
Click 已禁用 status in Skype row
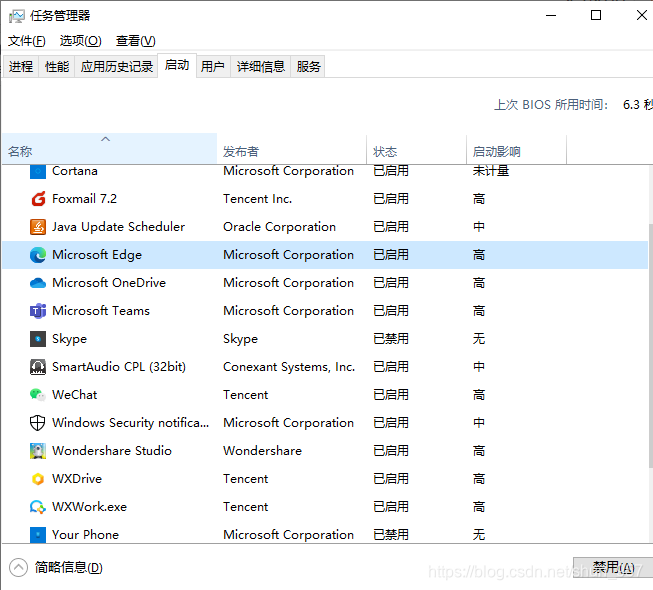pos(391,339)
